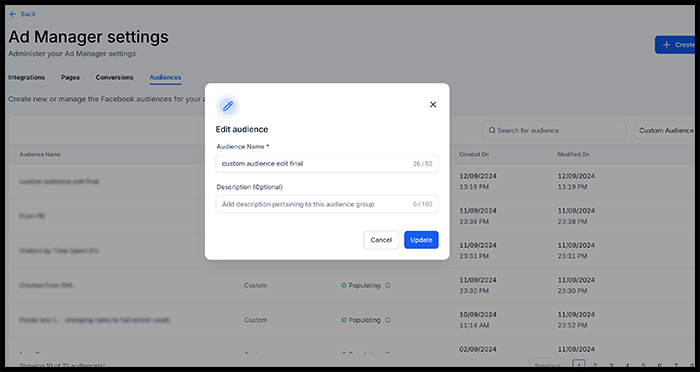The height and width of the screenshot is (372, 700).
Task: Open the Pages tab
Action: [x=70, y=77]
